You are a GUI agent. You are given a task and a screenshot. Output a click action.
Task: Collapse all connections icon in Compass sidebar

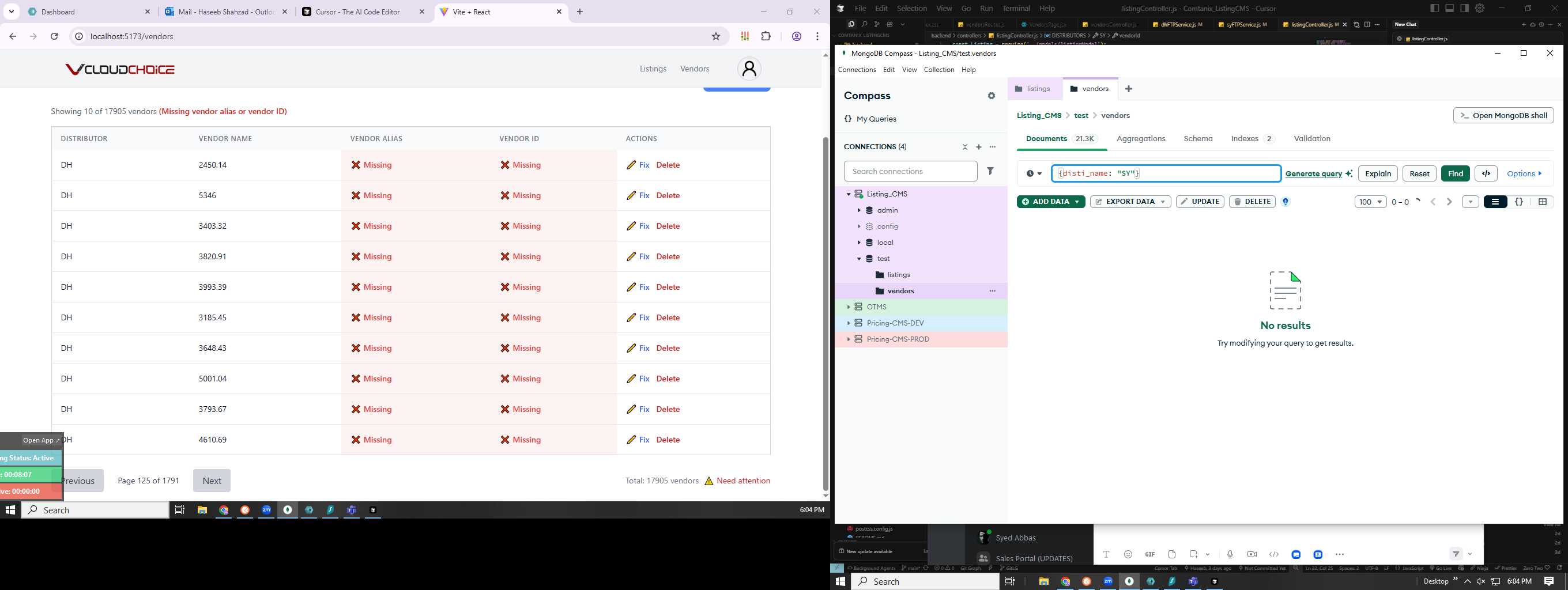coord(965,146)
